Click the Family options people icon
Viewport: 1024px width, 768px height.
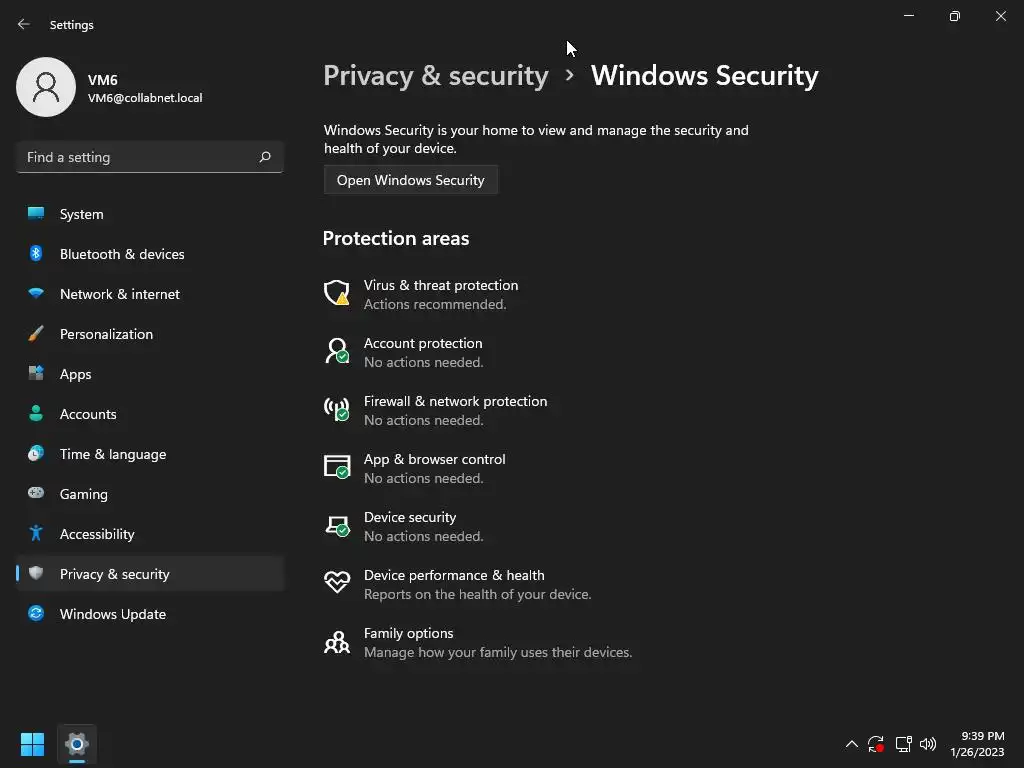click(x=337, y=641)
